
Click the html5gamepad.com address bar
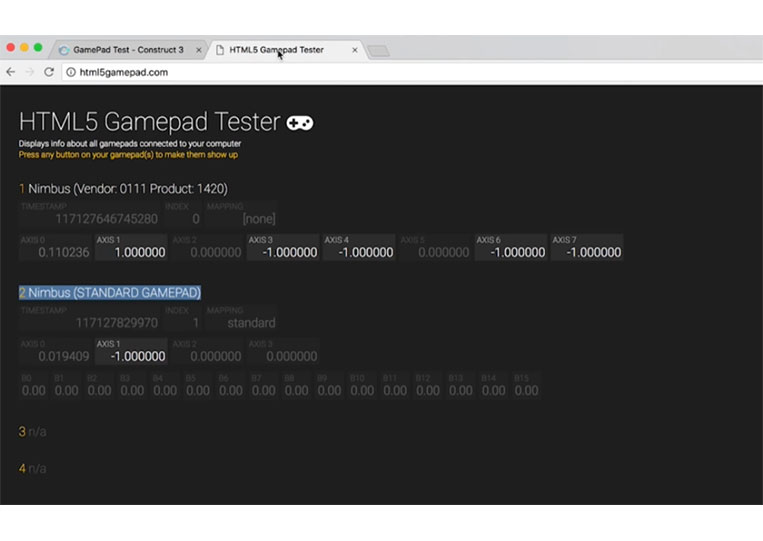(x=414, y=72)
